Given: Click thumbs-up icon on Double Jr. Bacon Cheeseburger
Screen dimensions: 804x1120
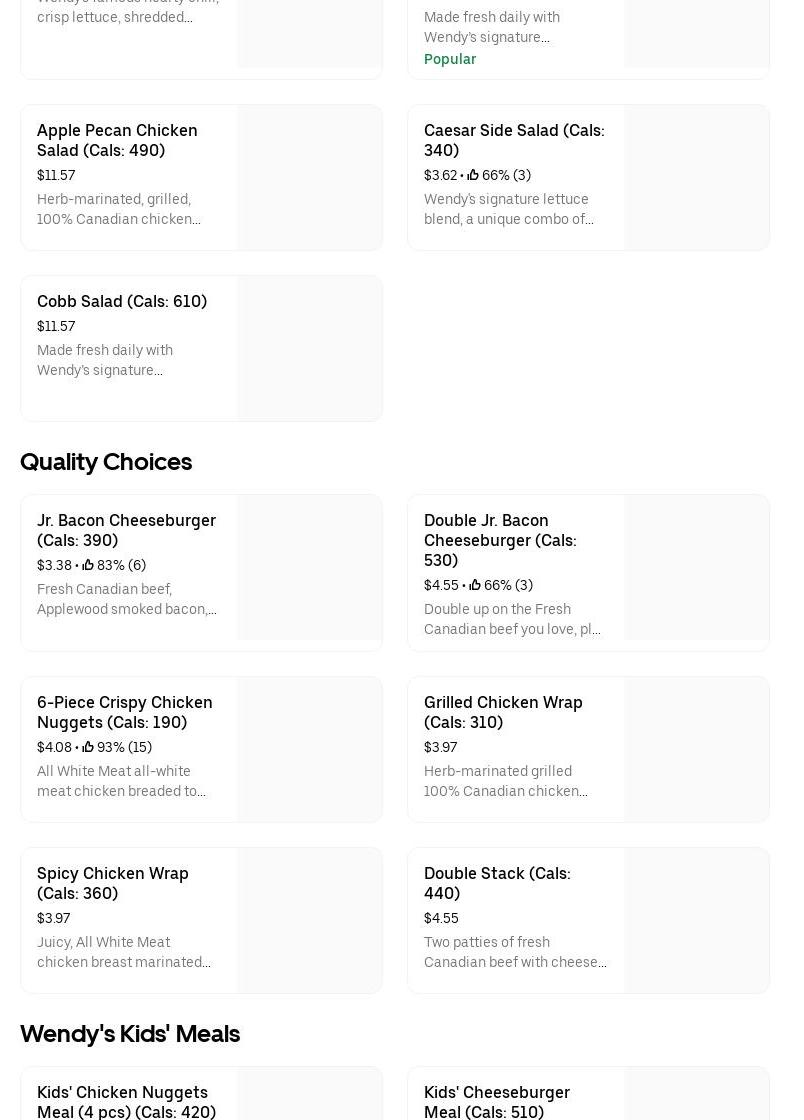Looking at the screenshot, I should (x=475, y=585).
